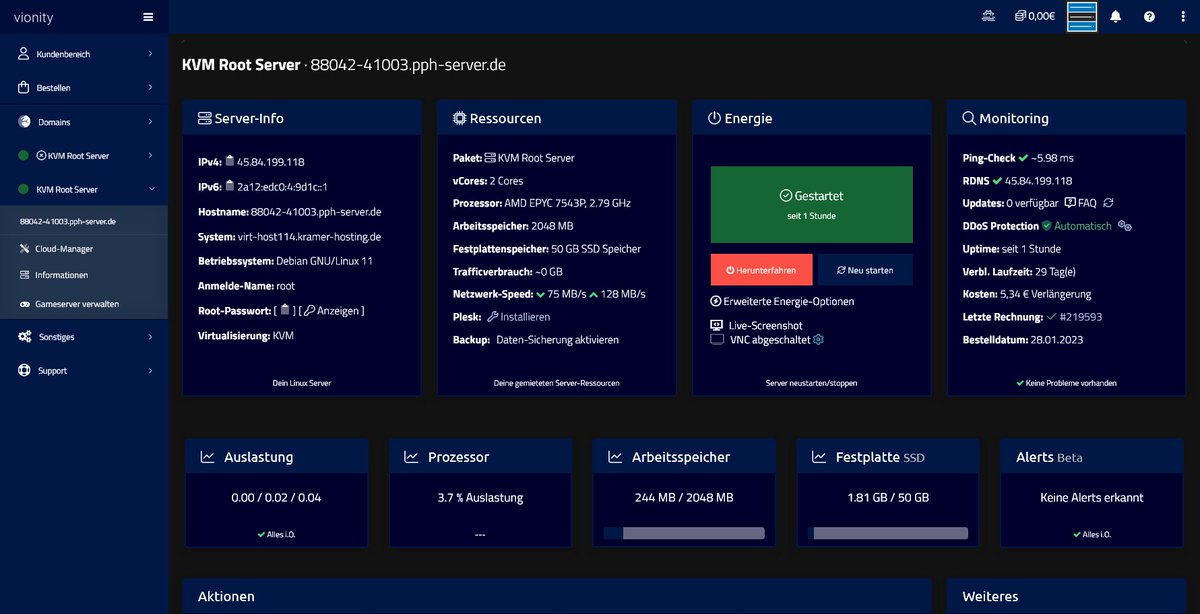Viewport: 1200px width, 614px height.
Task: Open the help question mark icon
Action: pos(1149,17)
